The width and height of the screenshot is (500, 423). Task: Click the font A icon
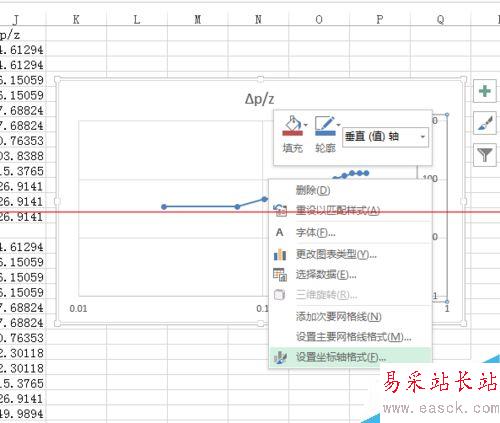280,232
